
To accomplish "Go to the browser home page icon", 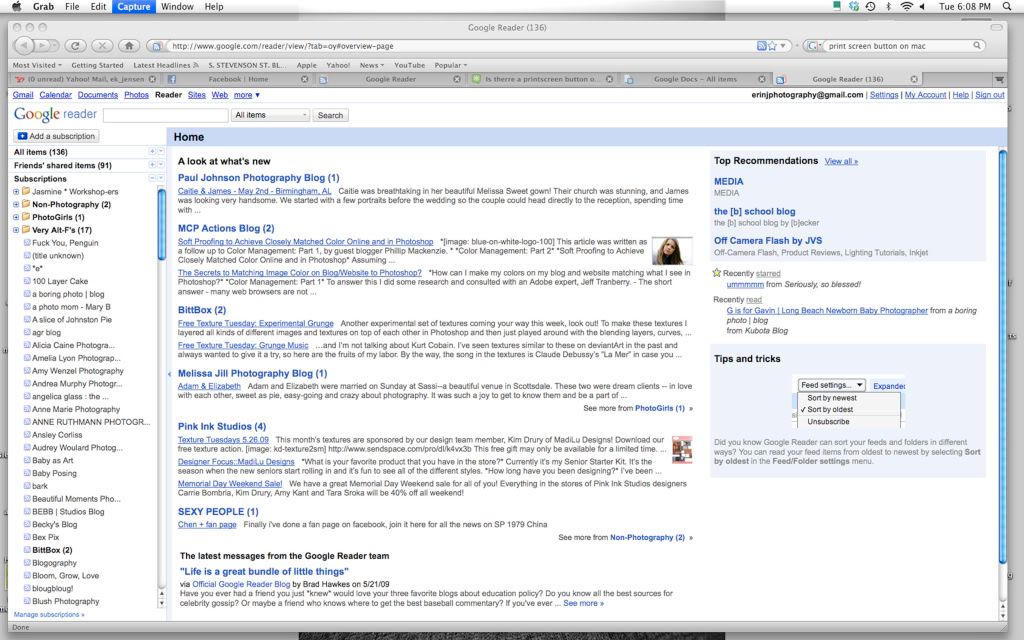I will [129, 46].
